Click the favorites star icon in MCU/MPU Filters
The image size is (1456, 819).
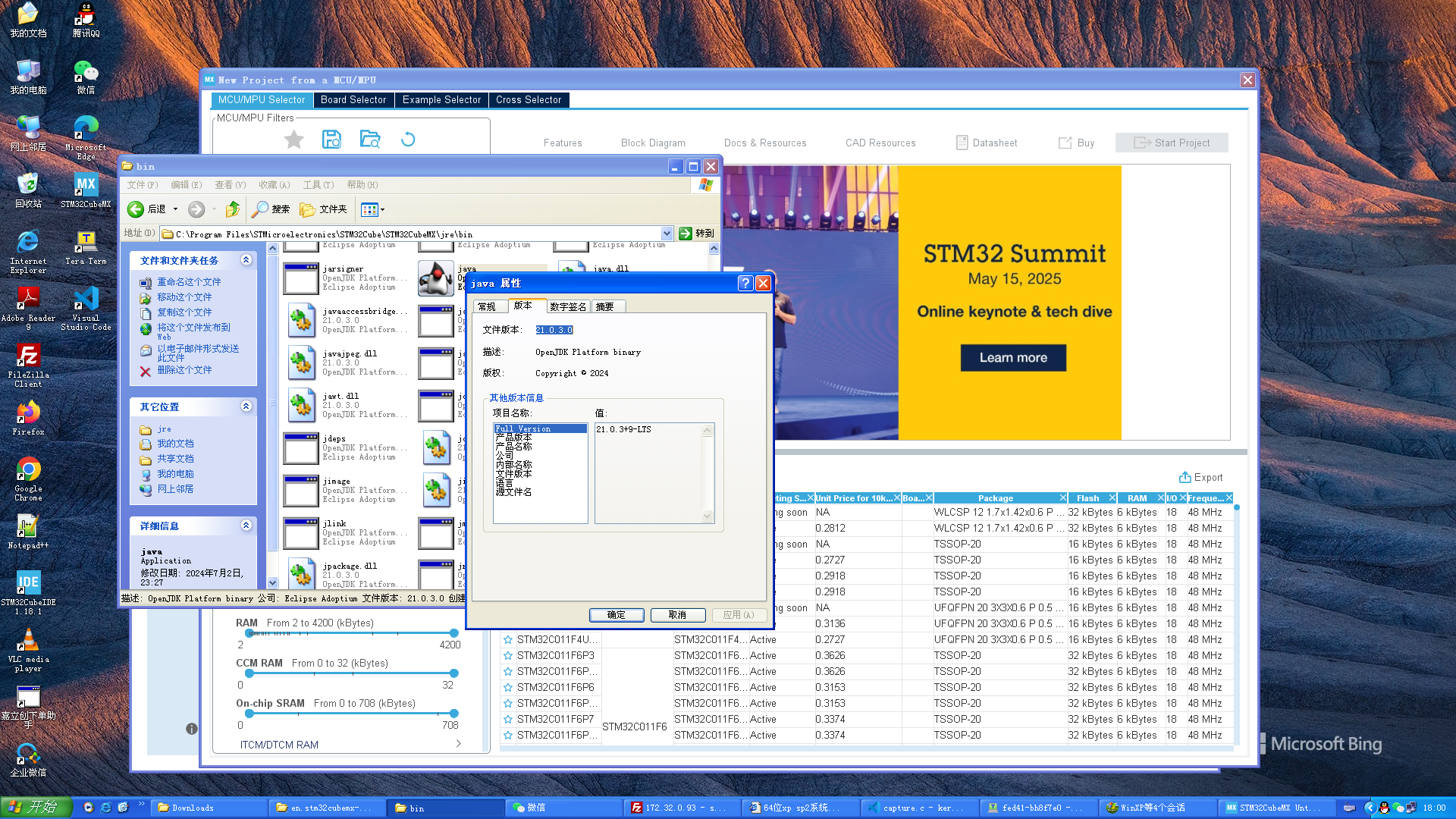point(293,140)
